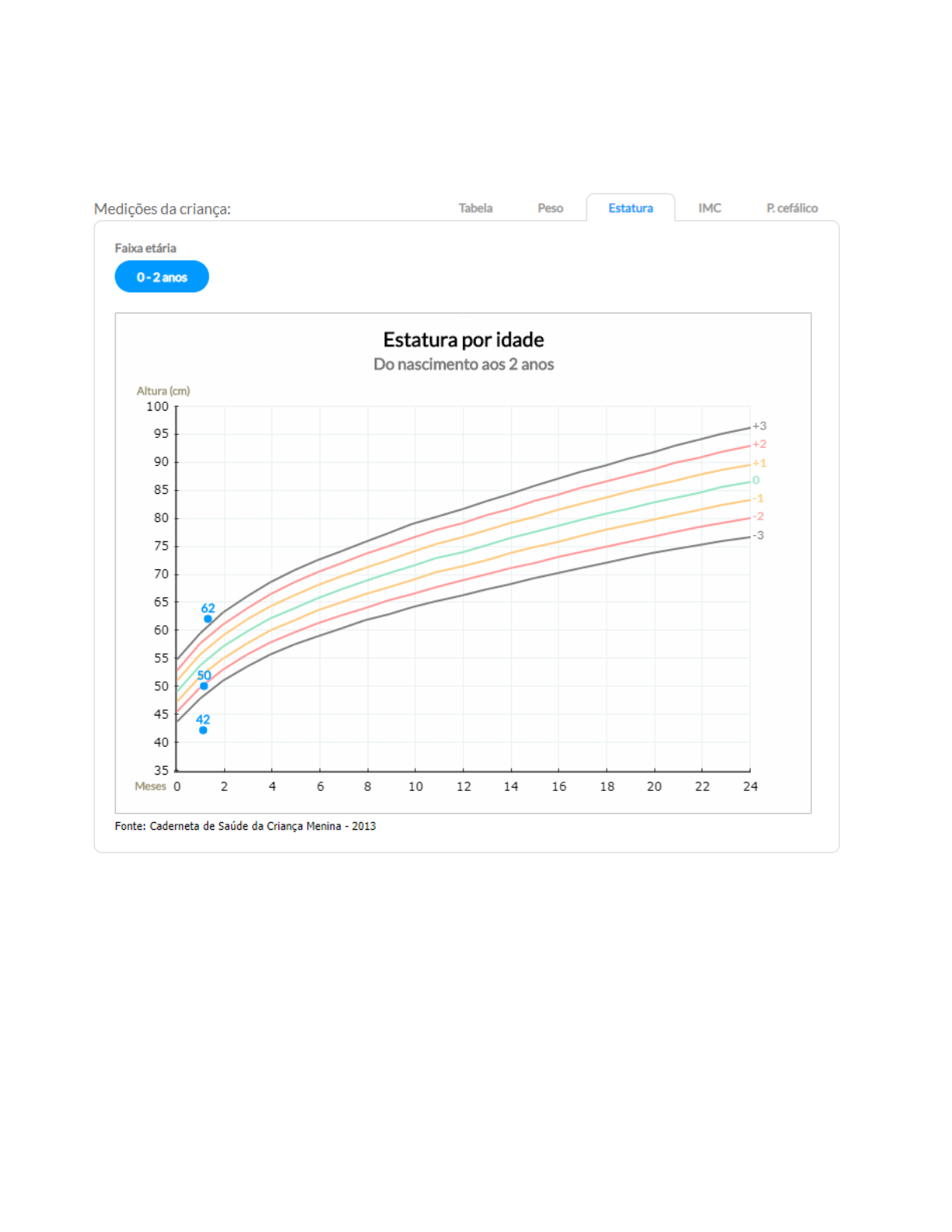Screen dimensions: 952x1232
Task: Click the -2 curve label
Action: pos(758,516)
